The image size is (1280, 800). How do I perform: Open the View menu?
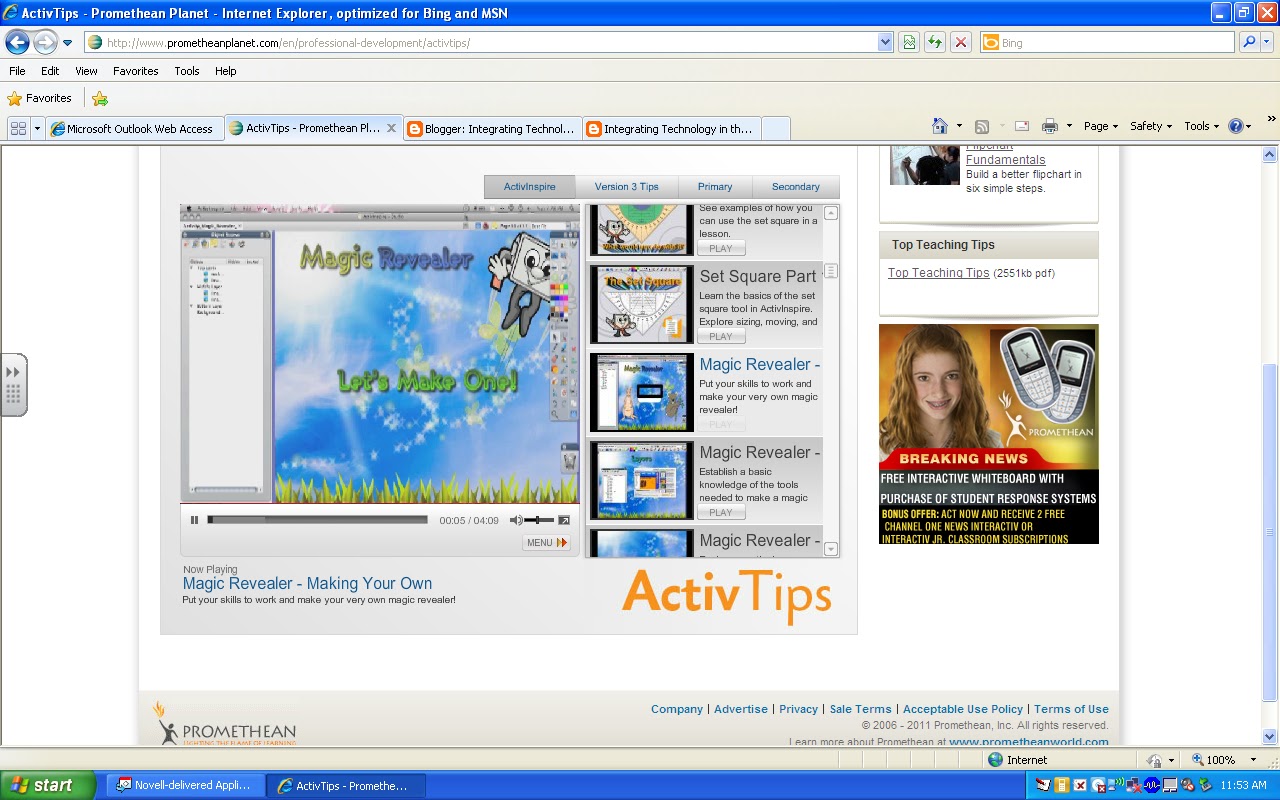tap(86, 71)
